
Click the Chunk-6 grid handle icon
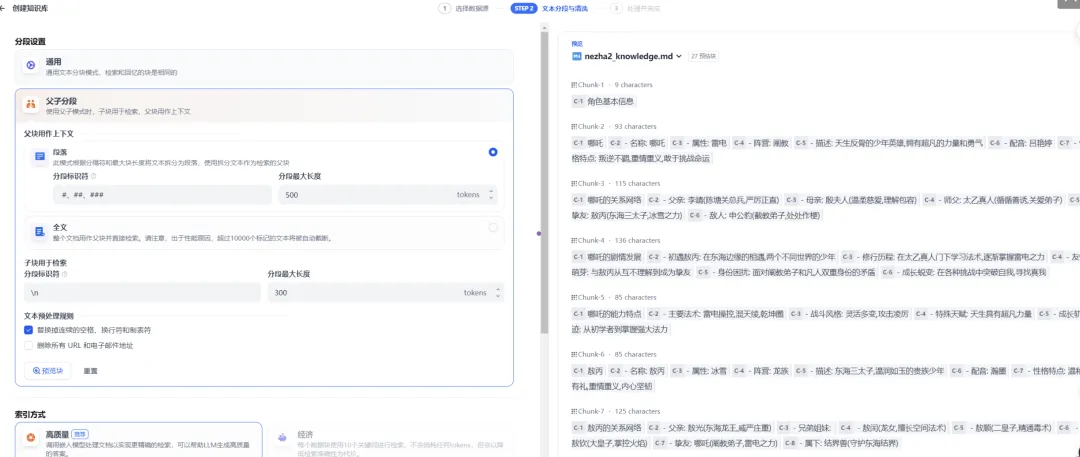574,354
